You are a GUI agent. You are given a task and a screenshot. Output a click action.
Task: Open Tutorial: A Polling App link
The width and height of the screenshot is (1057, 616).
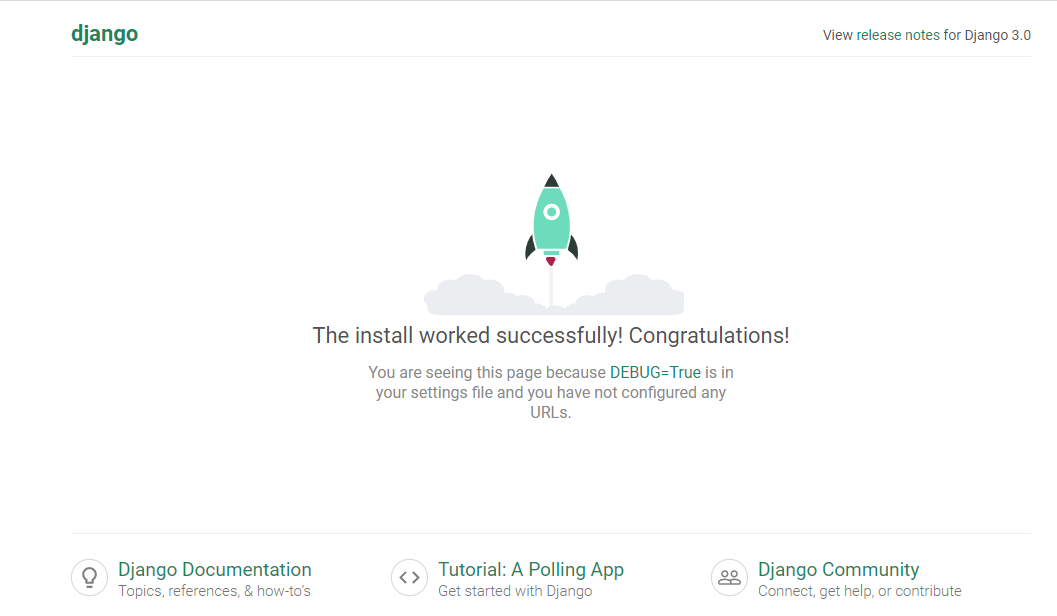[x=531, y=569]
